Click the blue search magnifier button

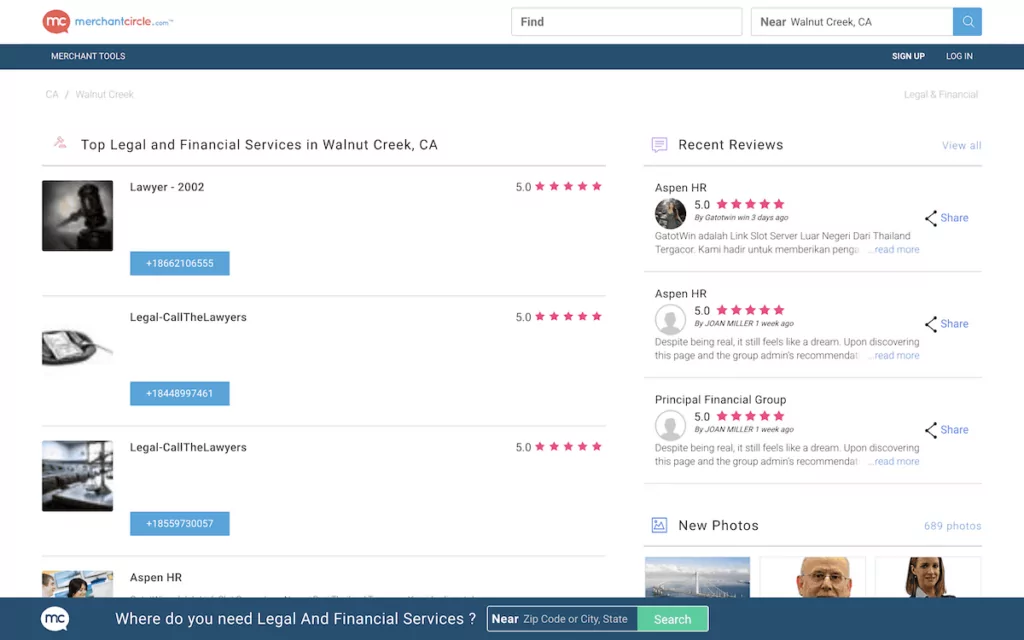[x=967, y=22]
